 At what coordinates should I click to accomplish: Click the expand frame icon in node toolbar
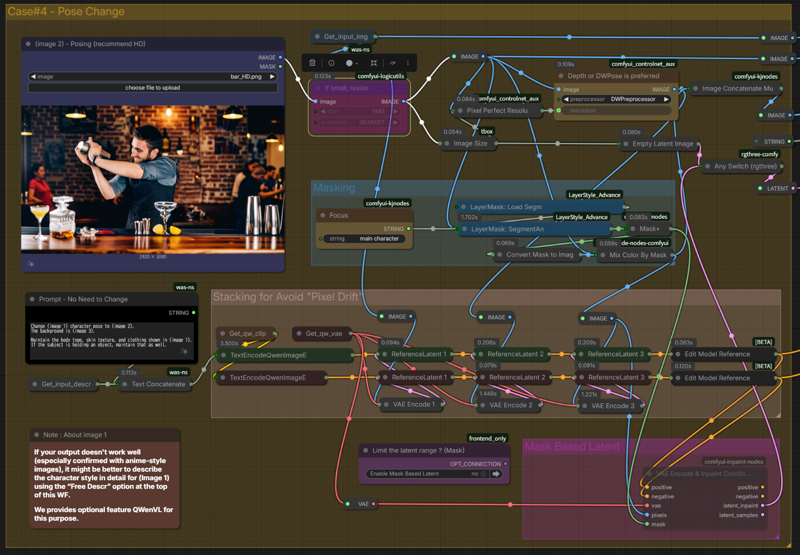pos(373,63)
